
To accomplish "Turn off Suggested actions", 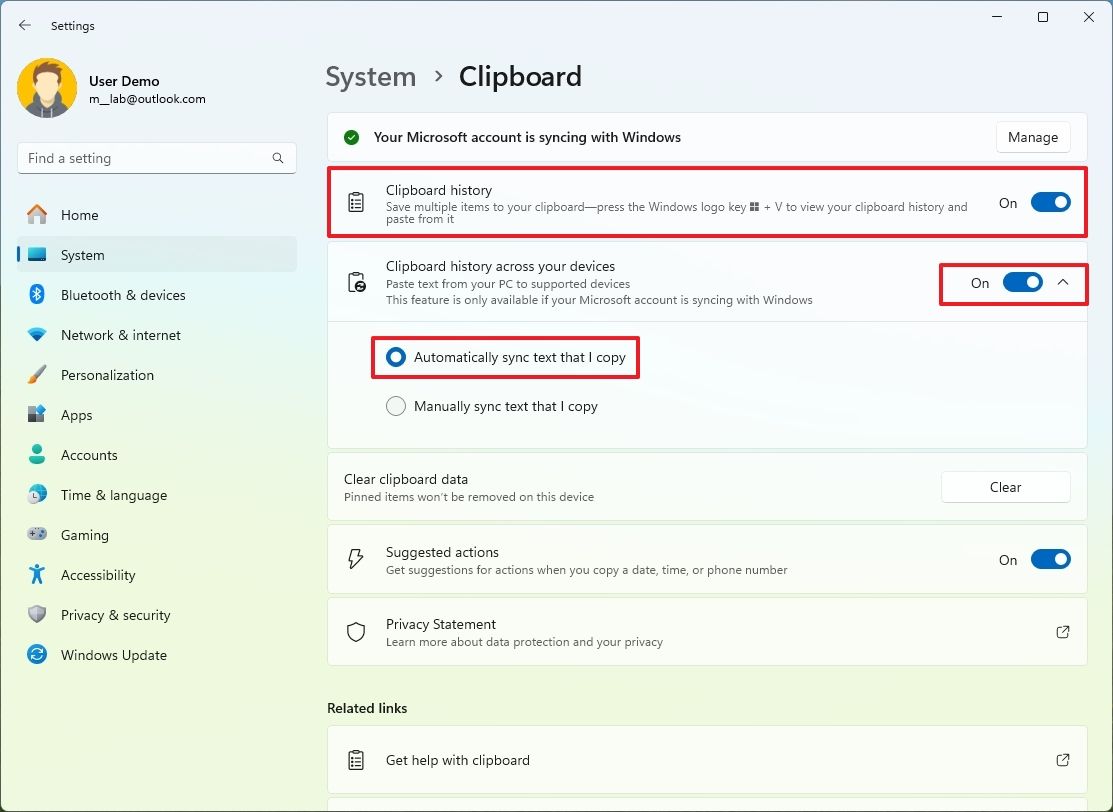I will 1050,559.
